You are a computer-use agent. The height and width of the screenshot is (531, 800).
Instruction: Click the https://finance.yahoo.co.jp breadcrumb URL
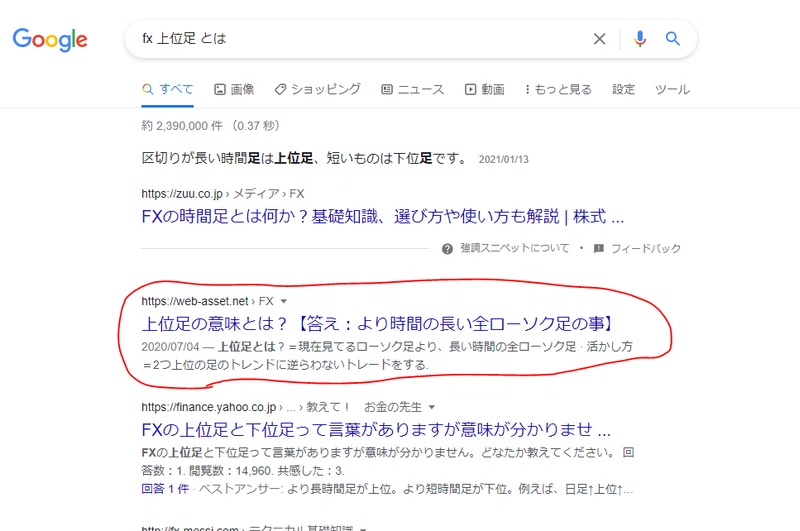(x=209, y=407)
